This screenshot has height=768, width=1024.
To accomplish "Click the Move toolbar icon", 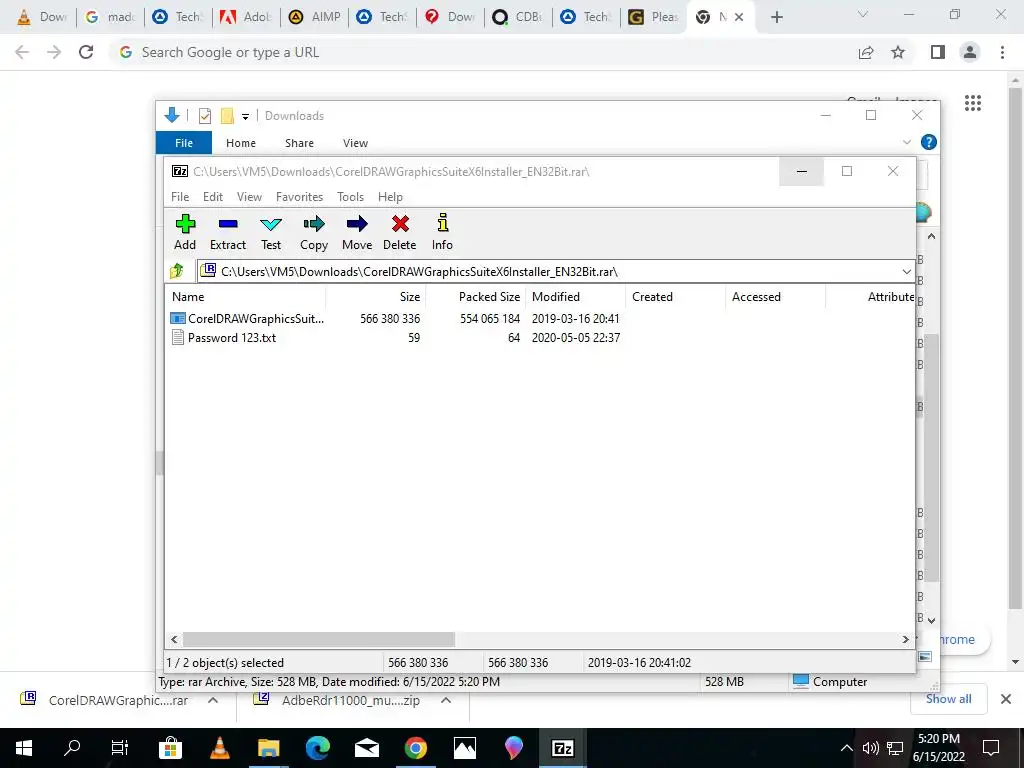I will click(357, 232).
